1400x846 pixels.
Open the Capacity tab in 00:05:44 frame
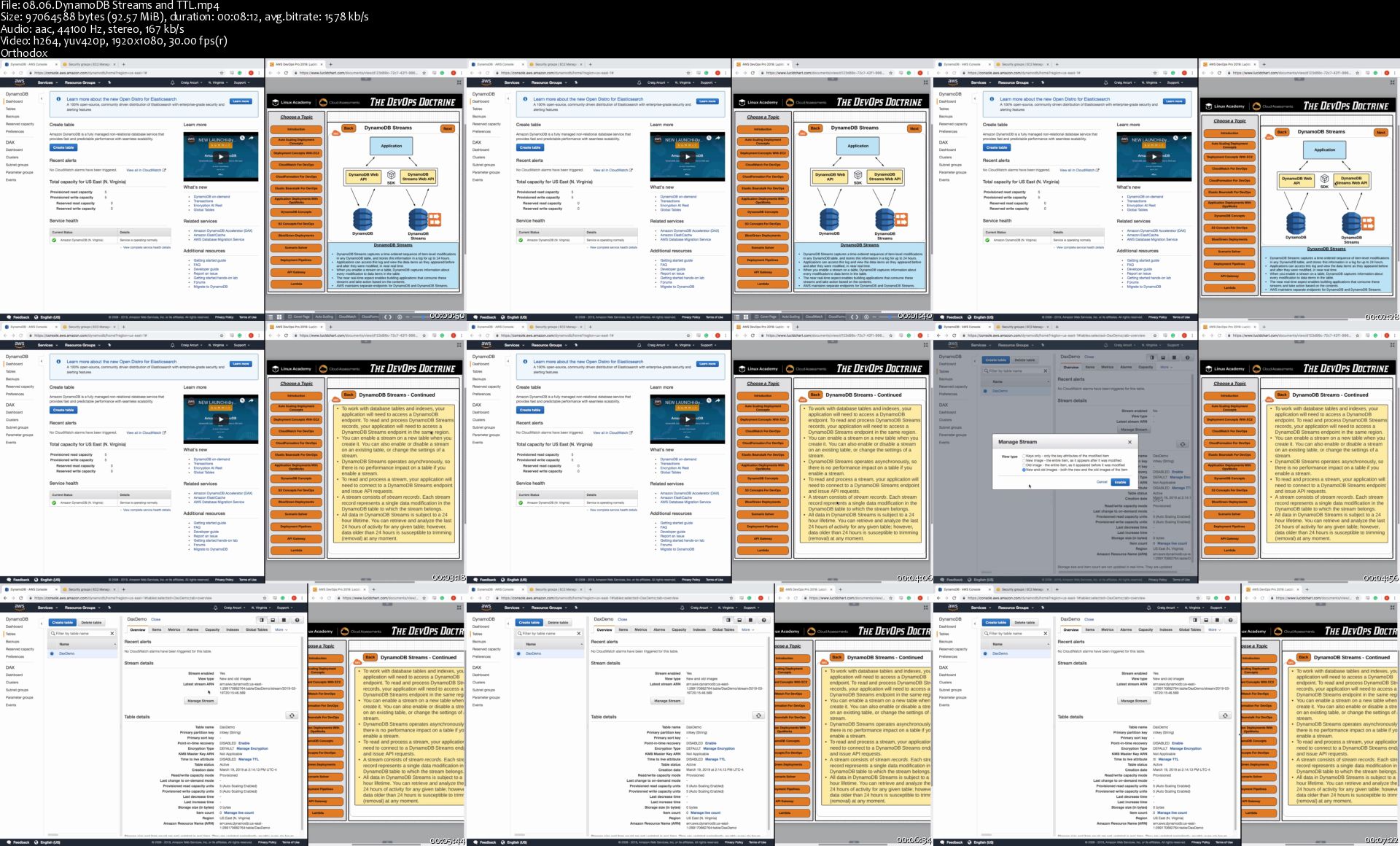[212, 629]
